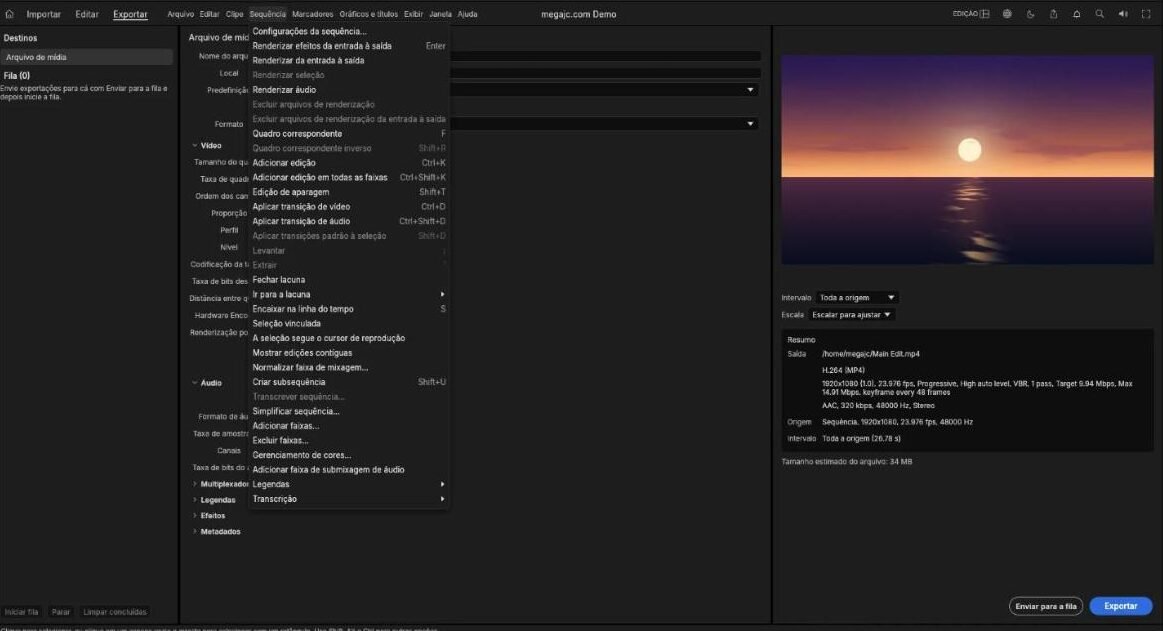Image resolution: width=1163 pixels, height=631 pixels.
Task: Expand the Efeitos section
Action: click(195, 516)
